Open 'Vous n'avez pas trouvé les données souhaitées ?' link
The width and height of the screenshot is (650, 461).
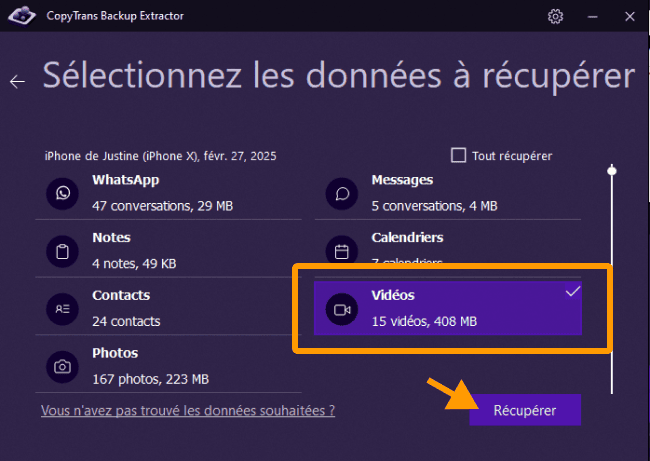[x=188, y=410]
